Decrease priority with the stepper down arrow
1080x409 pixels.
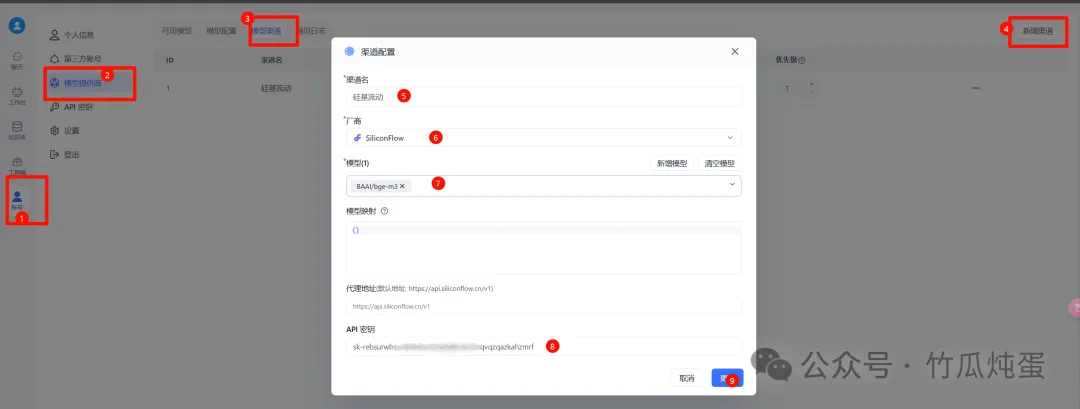(x=811, y=92)
